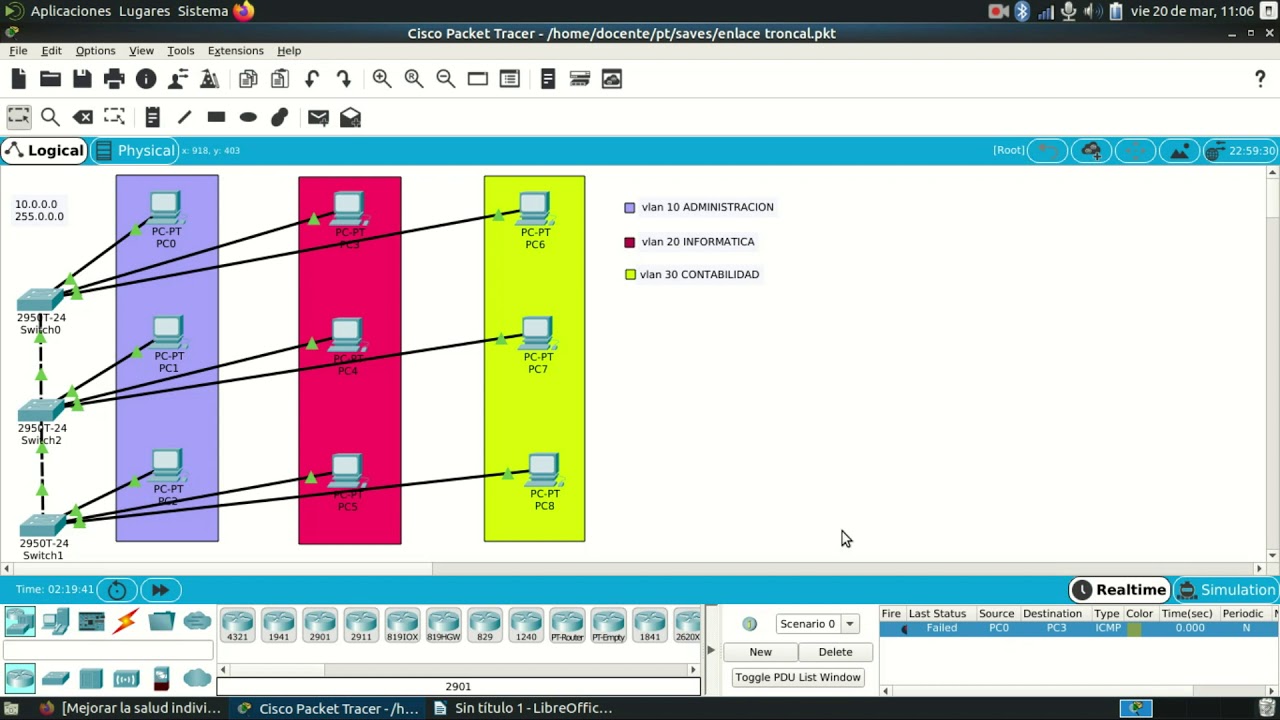Open the Lugares system menu

(144, 11)
